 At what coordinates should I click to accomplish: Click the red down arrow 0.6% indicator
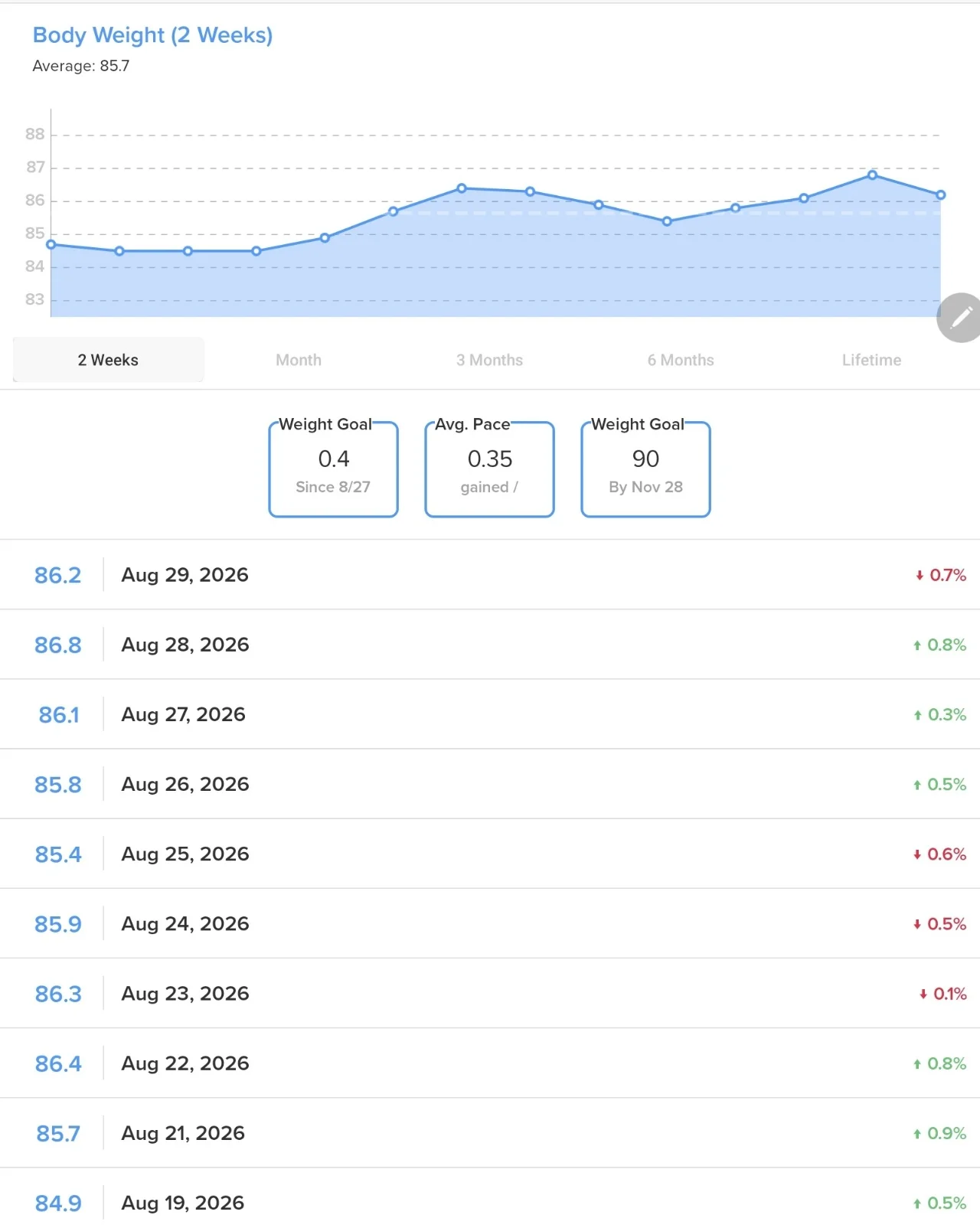(939, 854)
